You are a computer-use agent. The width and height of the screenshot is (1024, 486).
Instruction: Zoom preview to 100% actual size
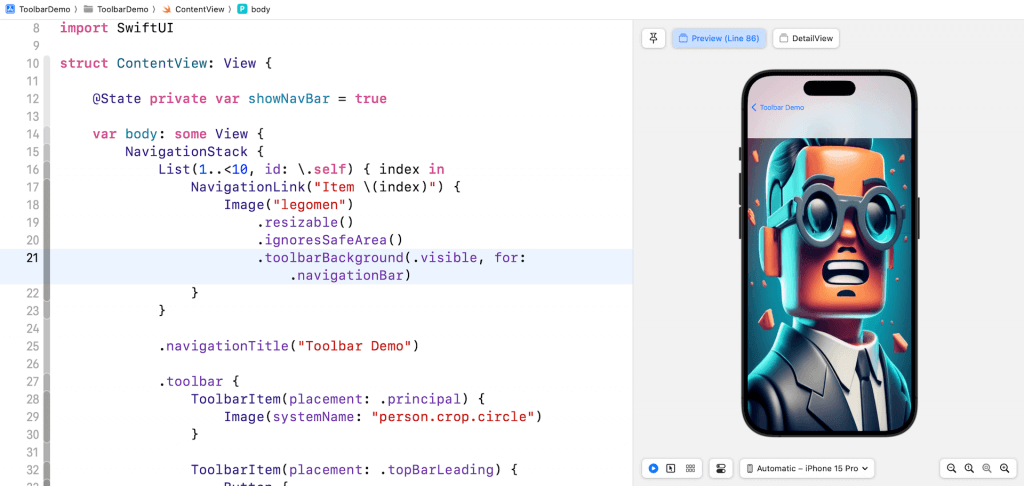[969, 468]
